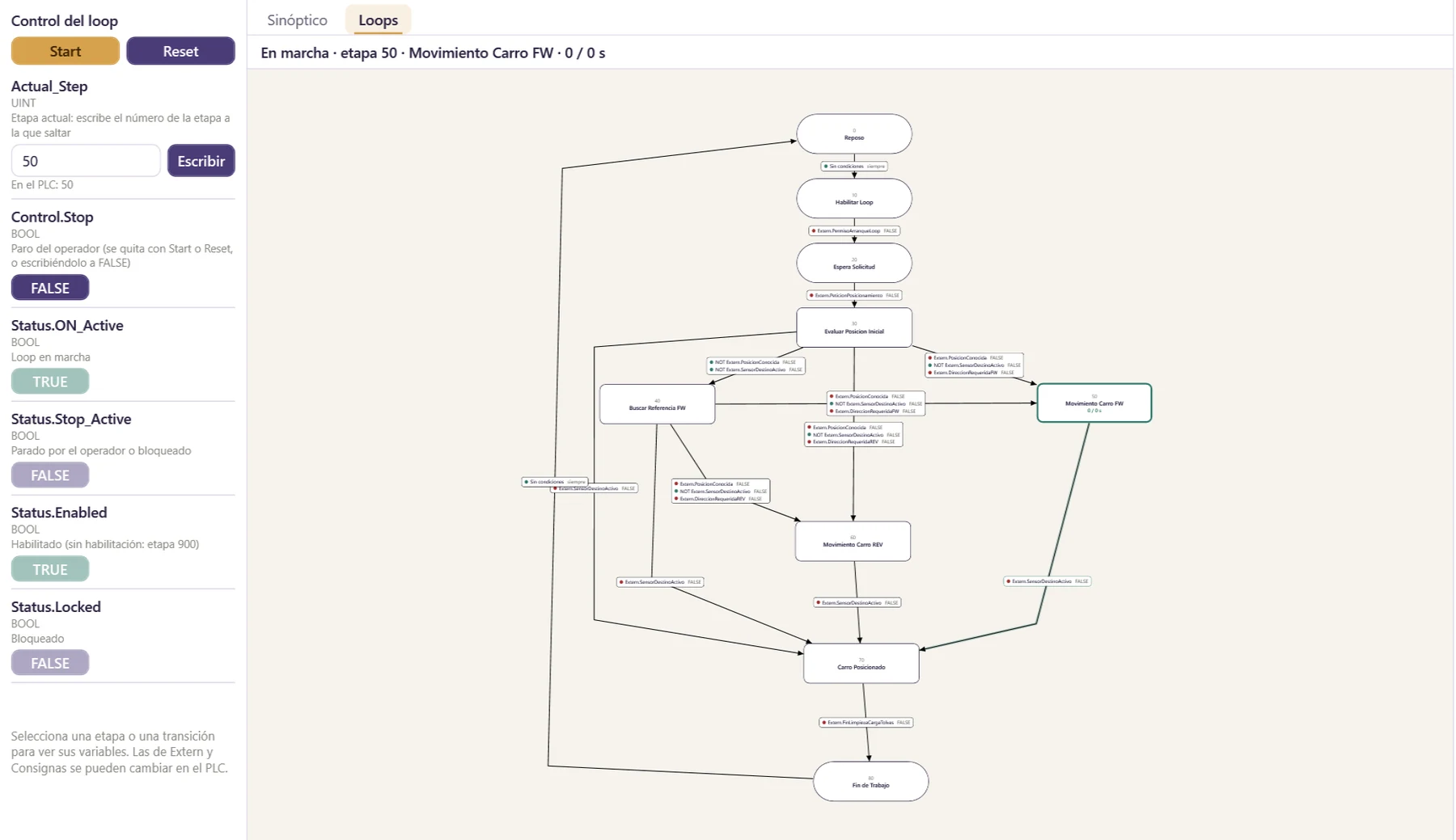Select the Carro Posicionado stage node
Viewport: 1456px width, 840px height.
tap(861, 664)
